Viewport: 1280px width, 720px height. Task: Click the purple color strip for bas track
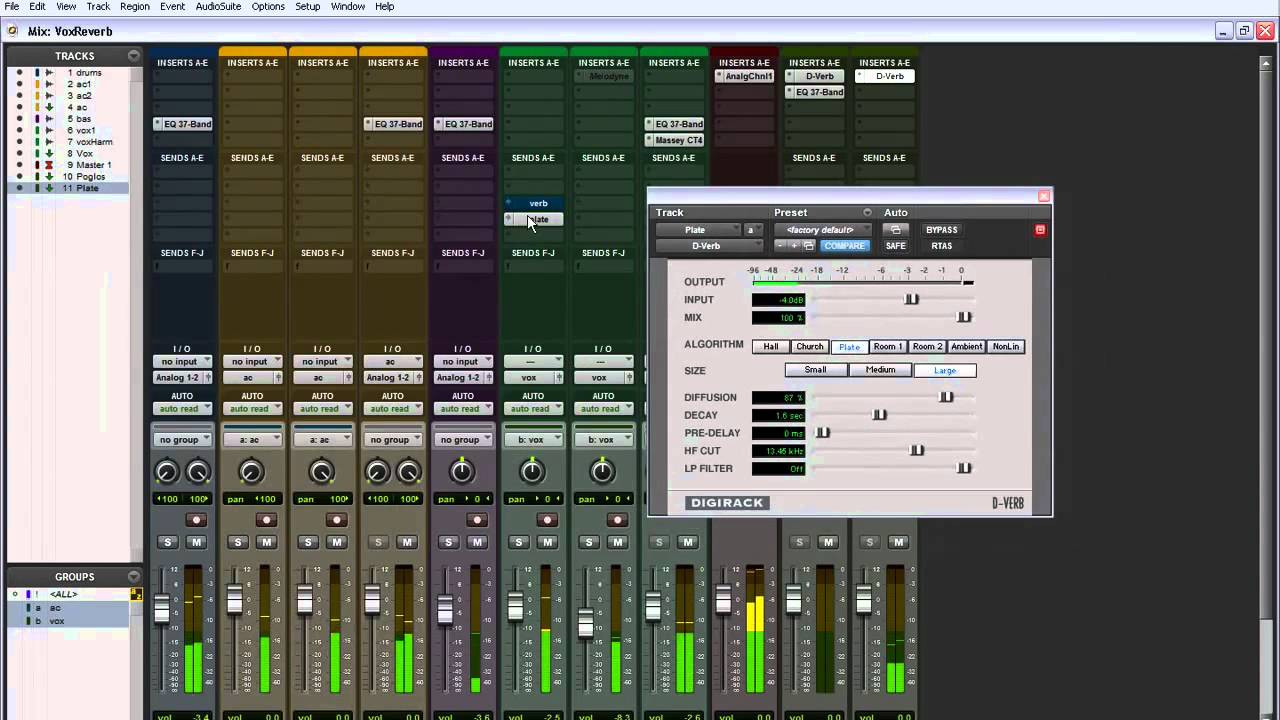point(37,119)
